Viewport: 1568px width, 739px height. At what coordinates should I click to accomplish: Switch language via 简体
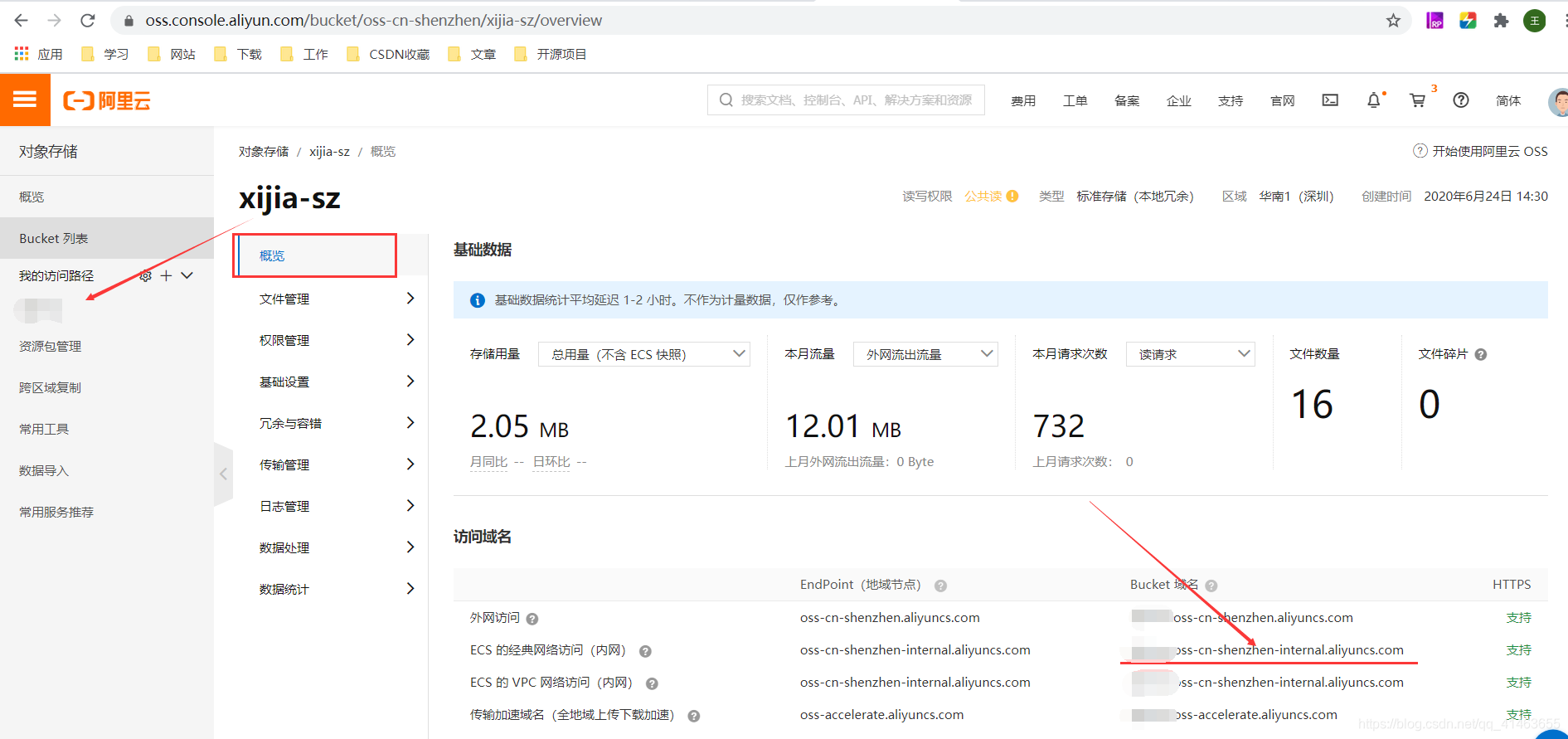click(1508, 100)
